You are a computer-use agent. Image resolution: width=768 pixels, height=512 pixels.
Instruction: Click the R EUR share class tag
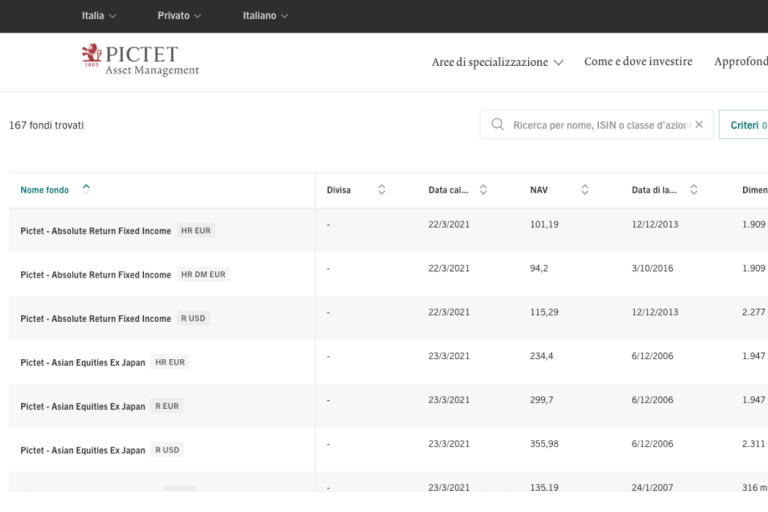167,406
